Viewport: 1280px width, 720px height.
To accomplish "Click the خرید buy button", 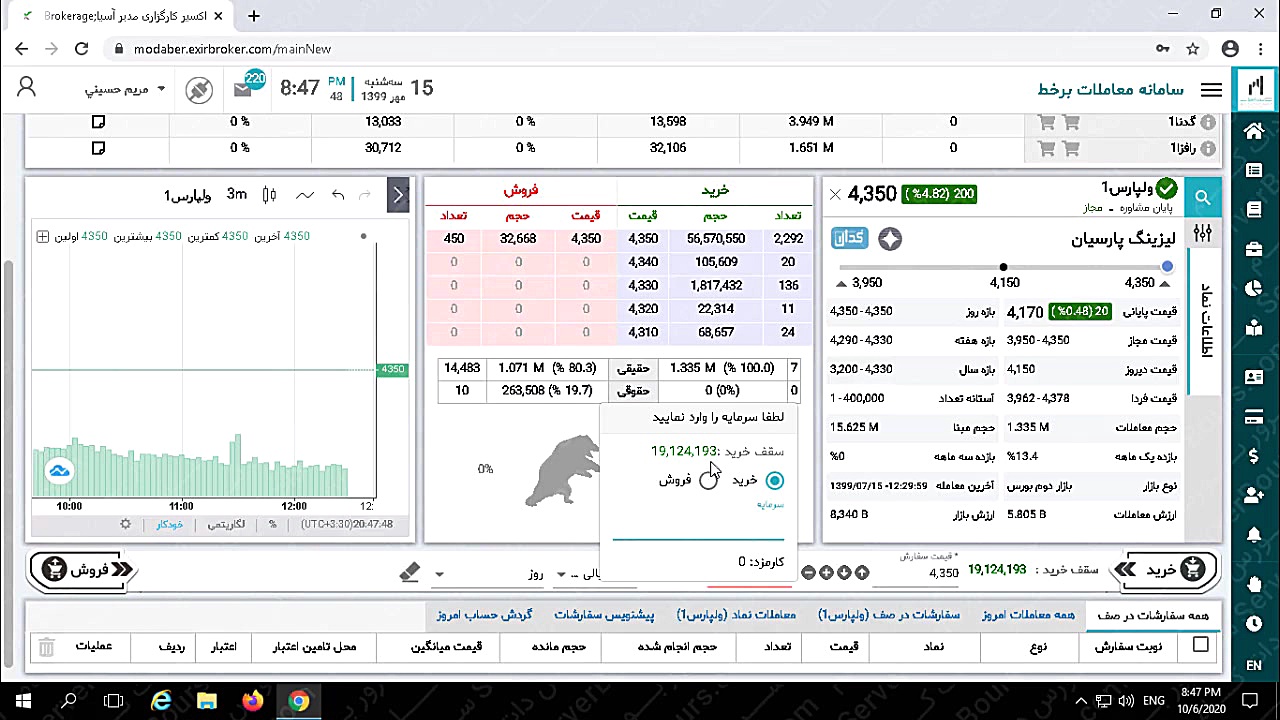I will pyautogui.click(x=1160, y=570).
